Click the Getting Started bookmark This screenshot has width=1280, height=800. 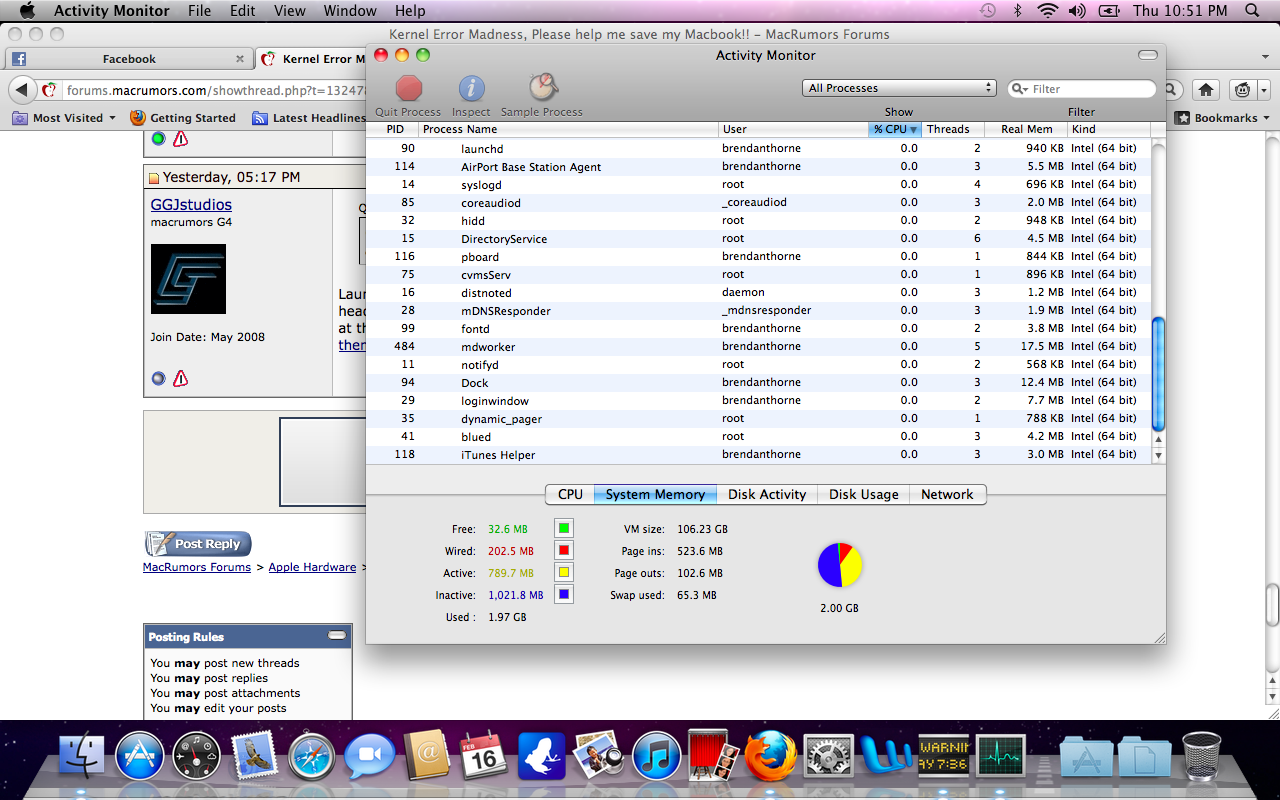[184, 118]
